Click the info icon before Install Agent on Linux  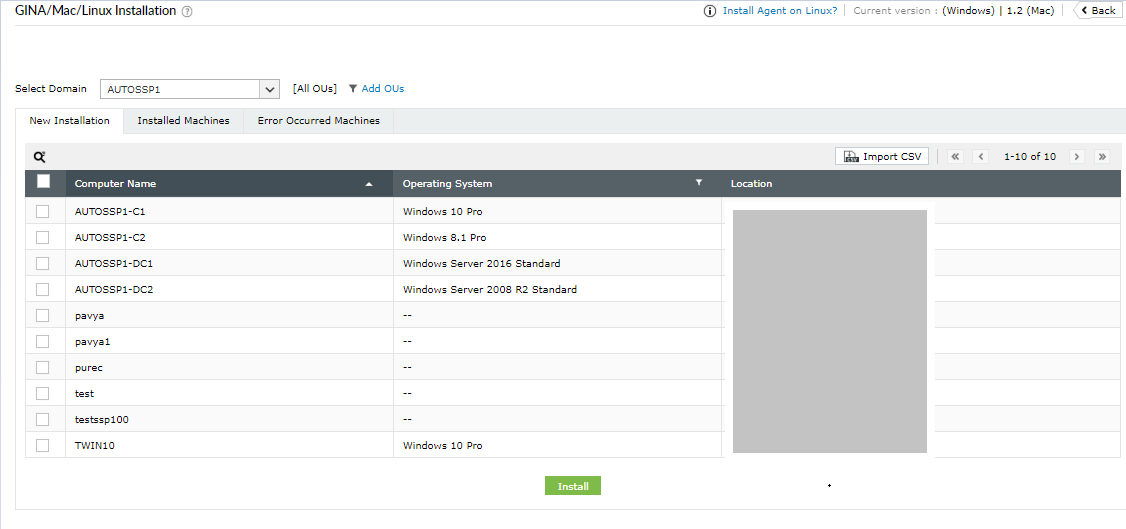point(709,11)
